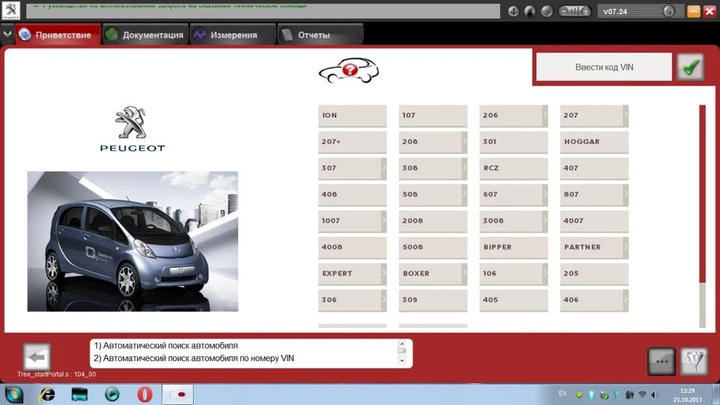This screenshot has height=405, width=720.
Task: Pick the 4007 model
Action: tap(594, 221)
